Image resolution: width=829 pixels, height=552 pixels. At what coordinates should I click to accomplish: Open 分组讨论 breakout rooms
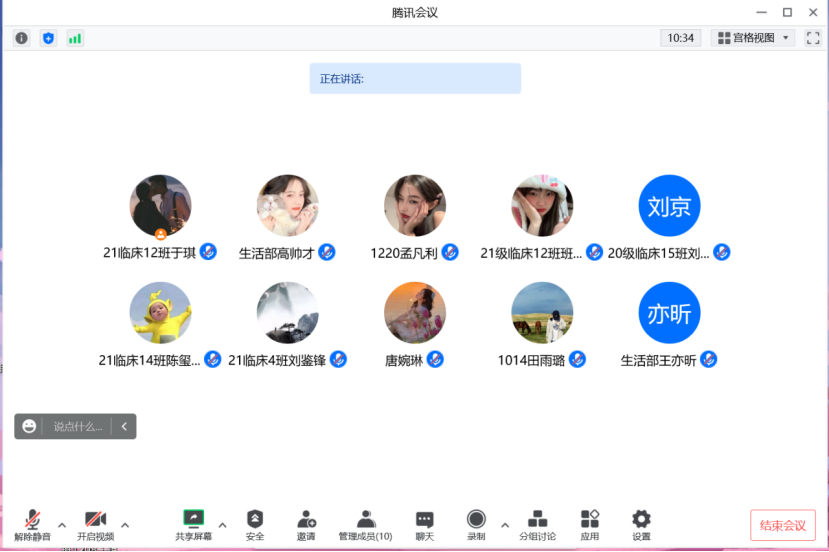point(537,524)
